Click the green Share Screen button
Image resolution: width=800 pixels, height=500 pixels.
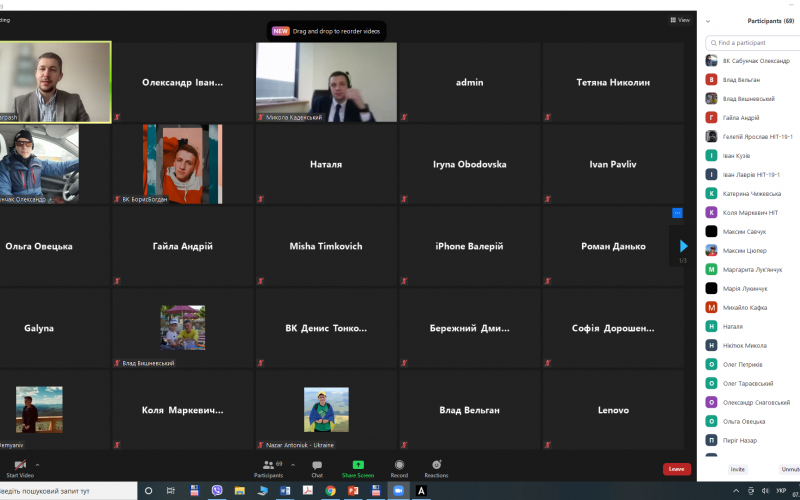point(358,468)
